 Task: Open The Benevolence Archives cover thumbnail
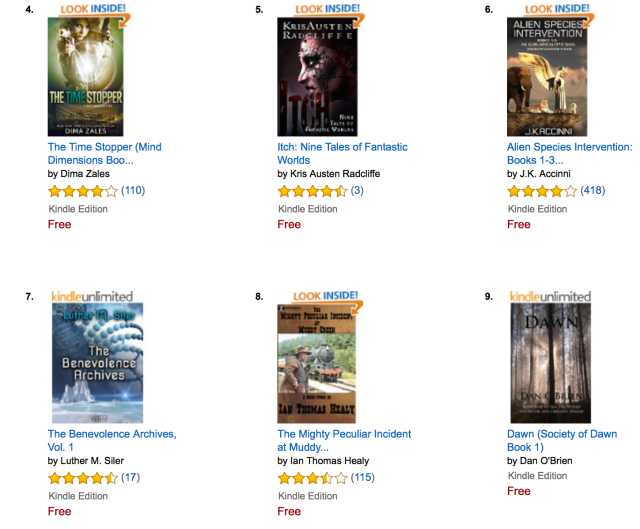click(98, 363)
